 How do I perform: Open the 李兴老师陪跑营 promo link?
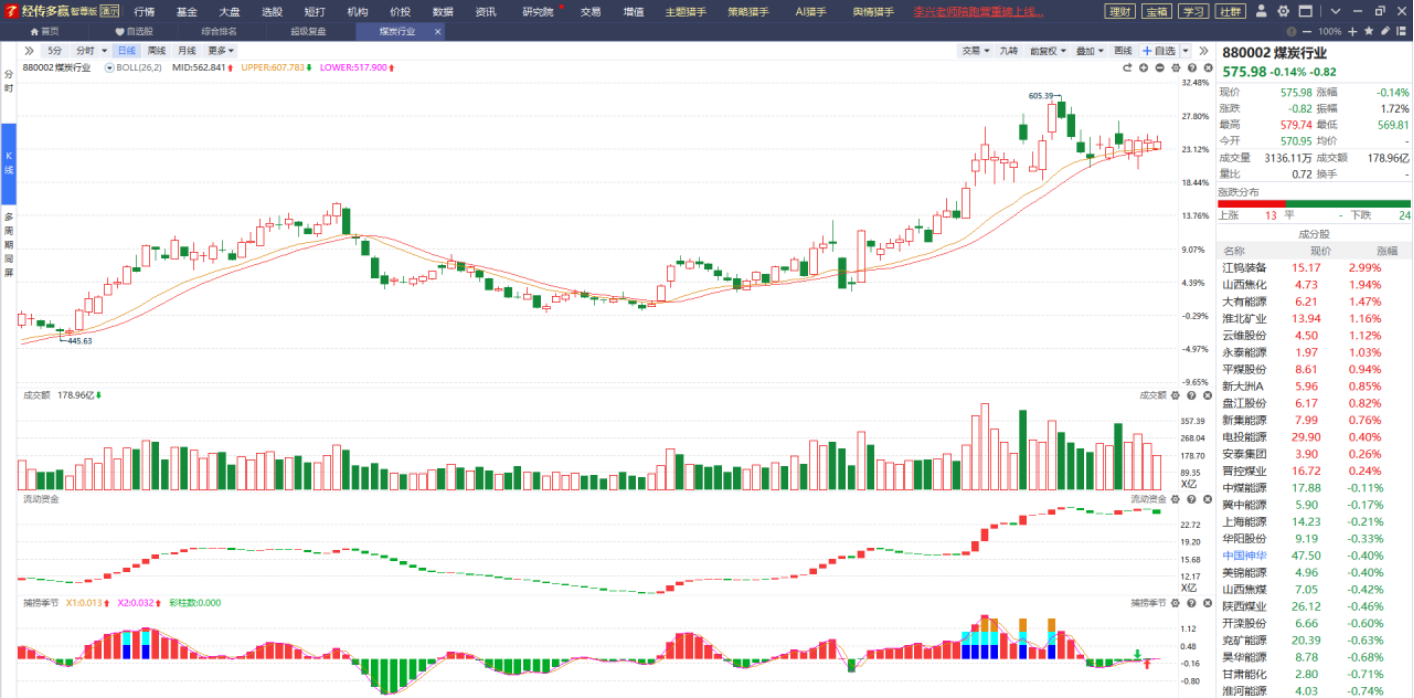[978, 12]
